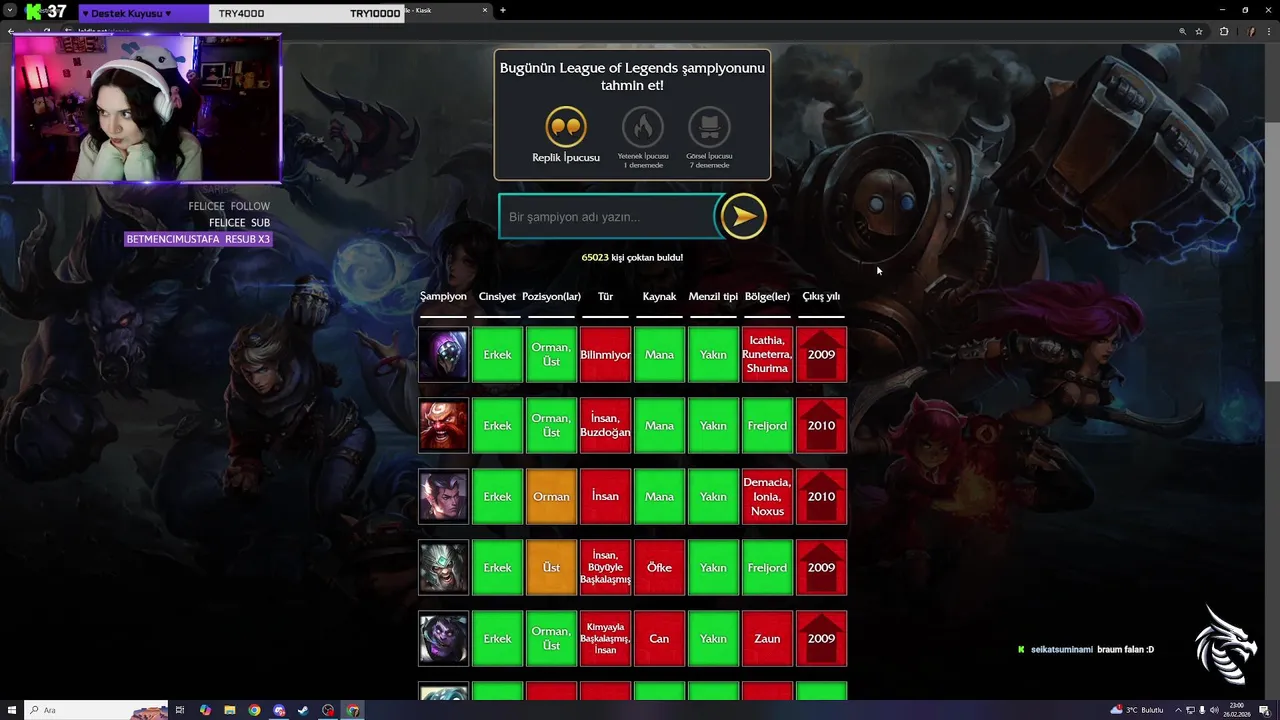Click the Tür column header
The image size is (1280, 720).
605,296
